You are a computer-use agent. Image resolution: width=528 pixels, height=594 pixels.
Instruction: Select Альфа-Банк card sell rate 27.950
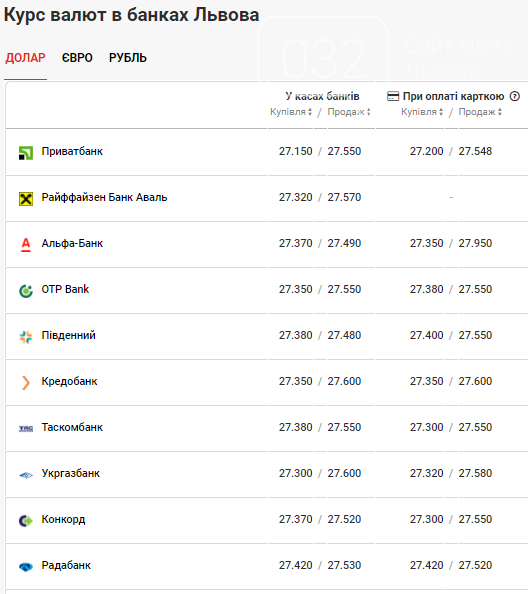click(x=475, y=243)
